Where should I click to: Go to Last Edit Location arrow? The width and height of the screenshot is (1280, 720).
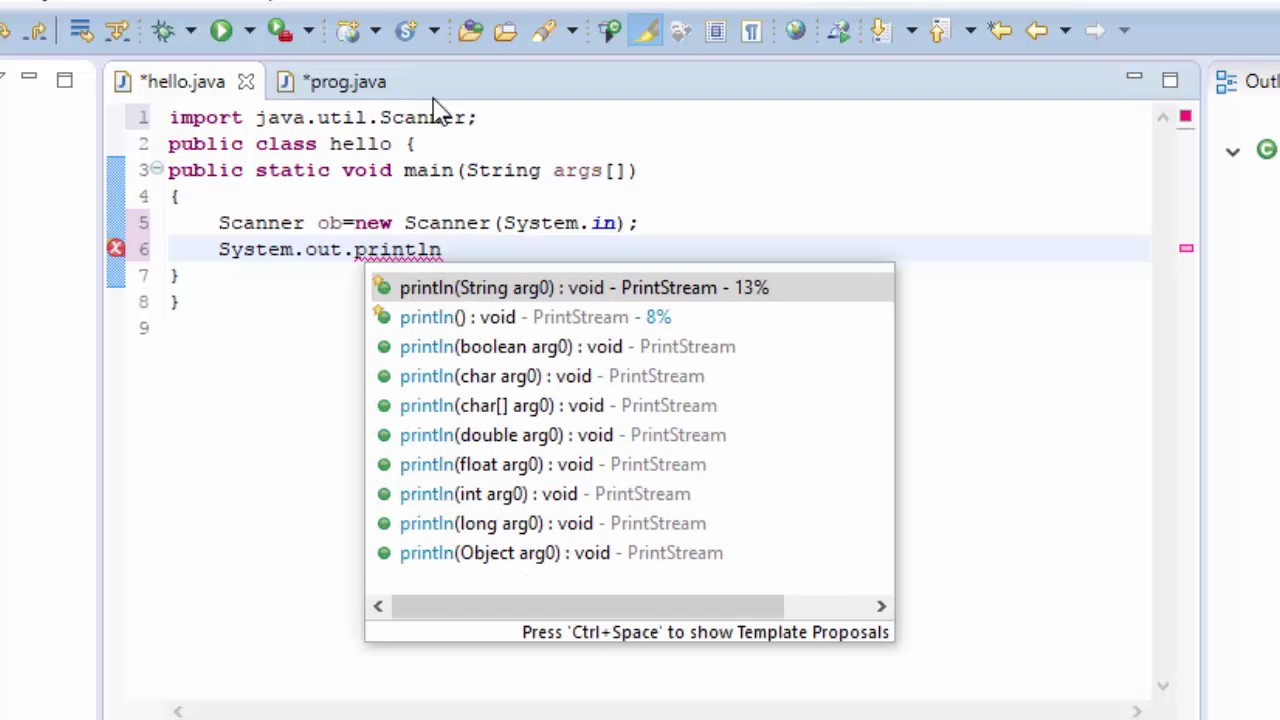point(1000,31)
